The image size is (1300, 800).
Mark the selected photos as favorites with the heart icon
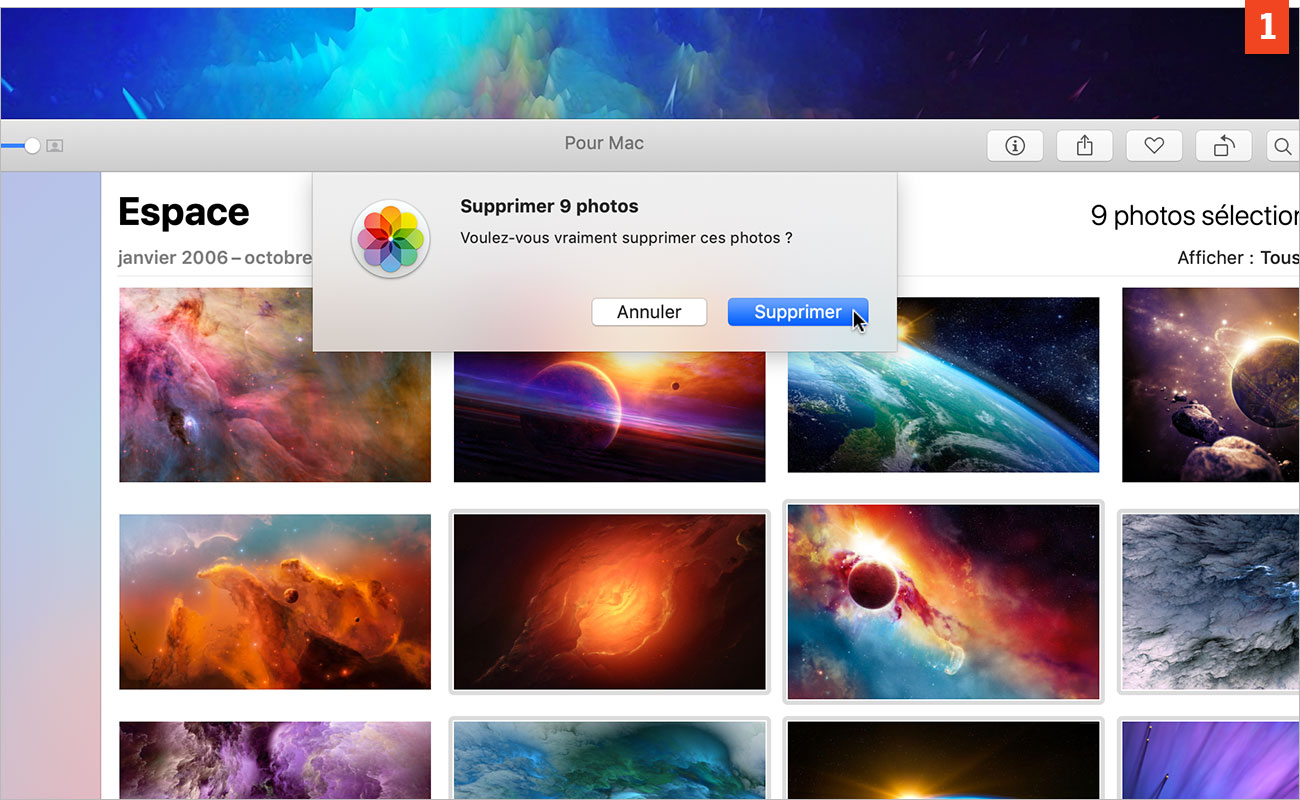coord(1154,146)
